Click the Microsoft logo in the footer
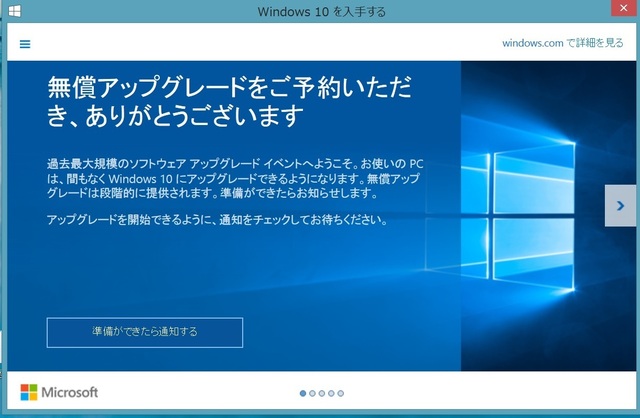The width and height of the screenshot is (640, 418). [x=59, y=392]
